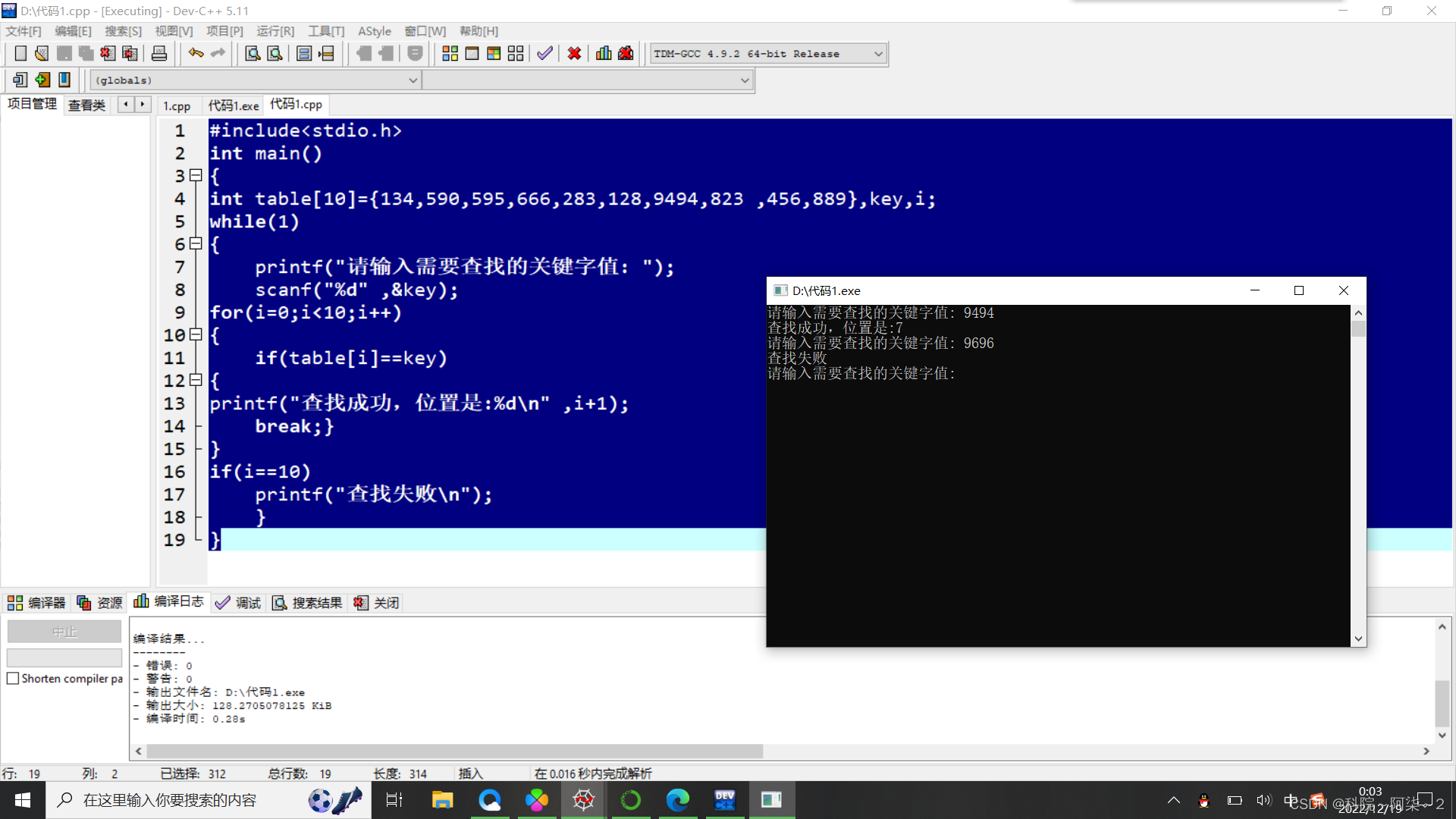
Task: Click the Compile icon with colored squares
Action: click(x=450, y=53)
